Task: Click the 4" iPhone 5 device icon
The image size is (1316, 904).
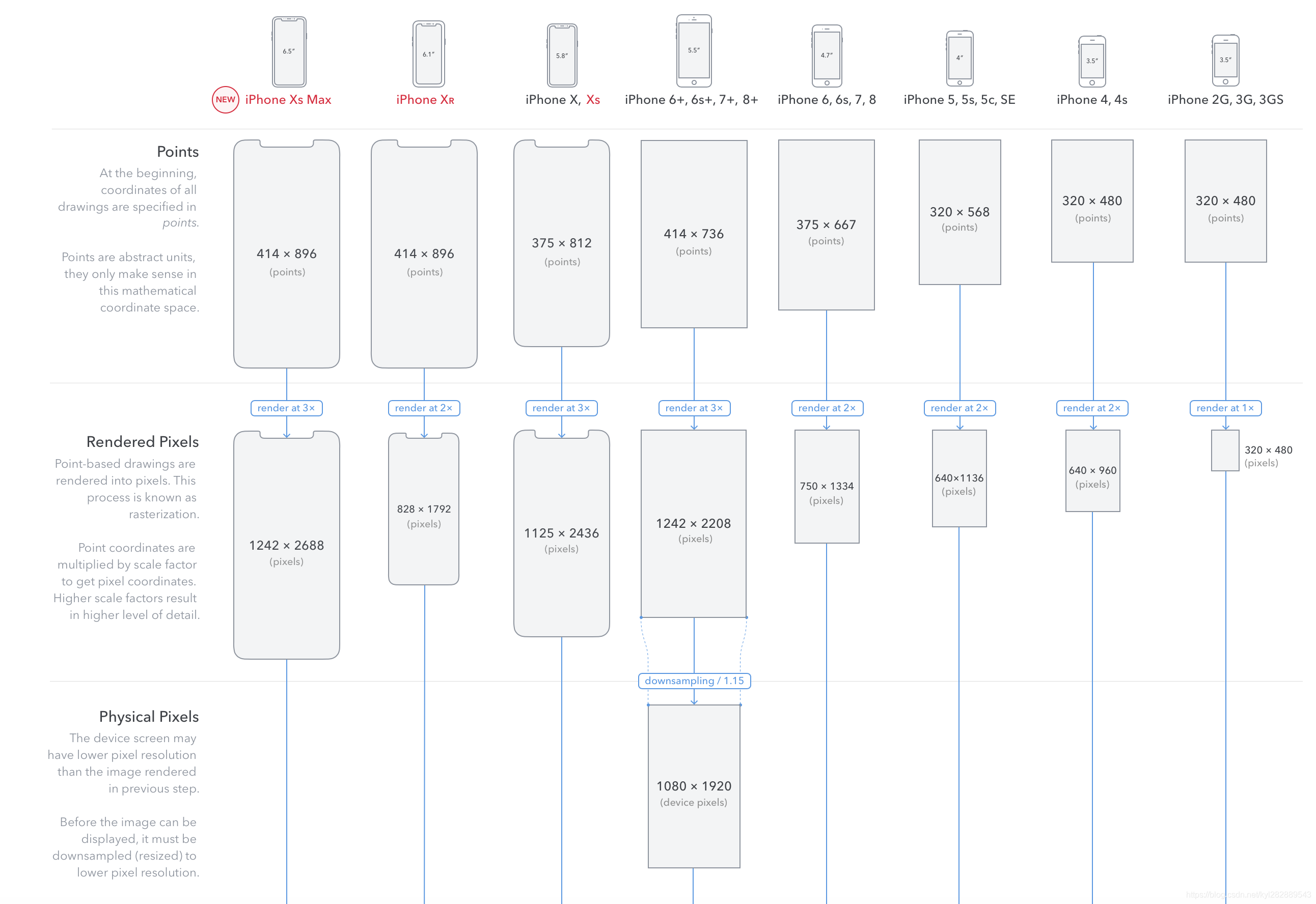Action: (x=959, y=59)
